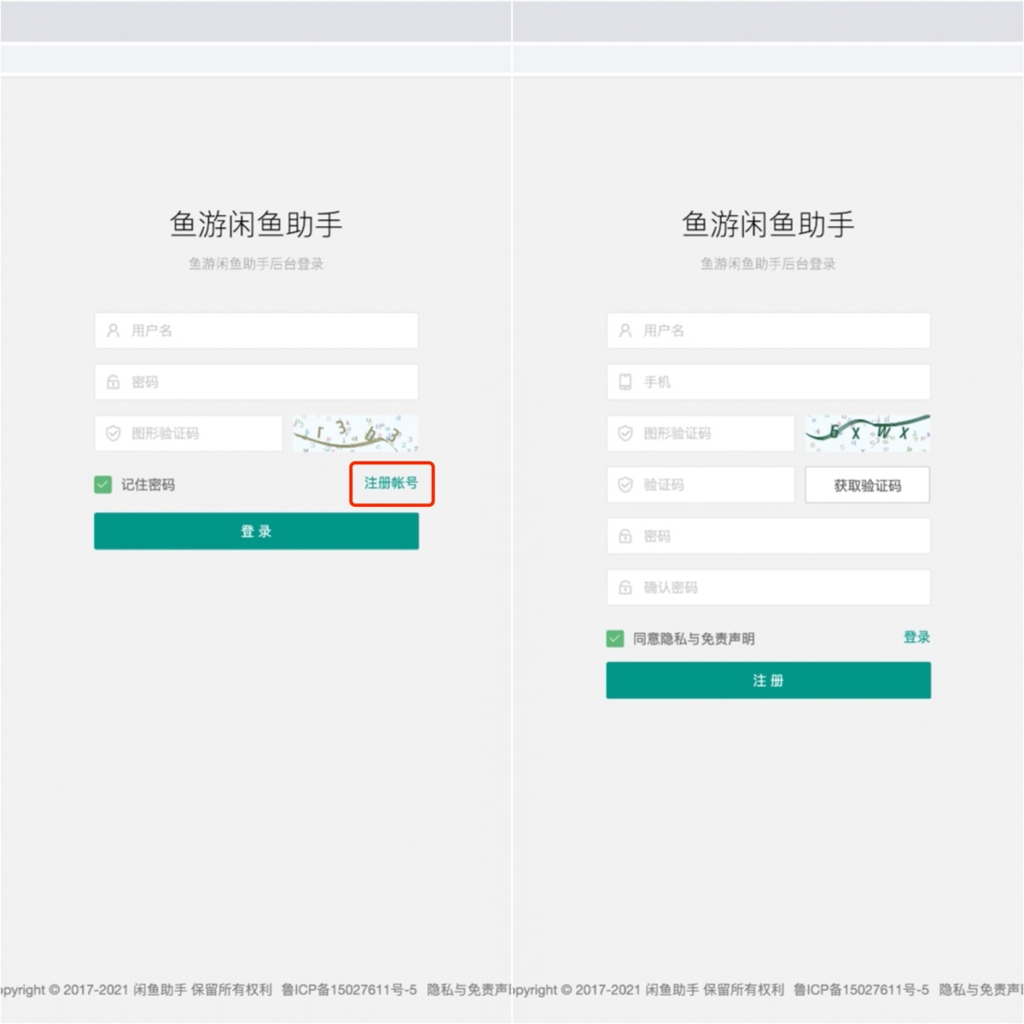Click the shield icon in login captcha field

point(113,434)
